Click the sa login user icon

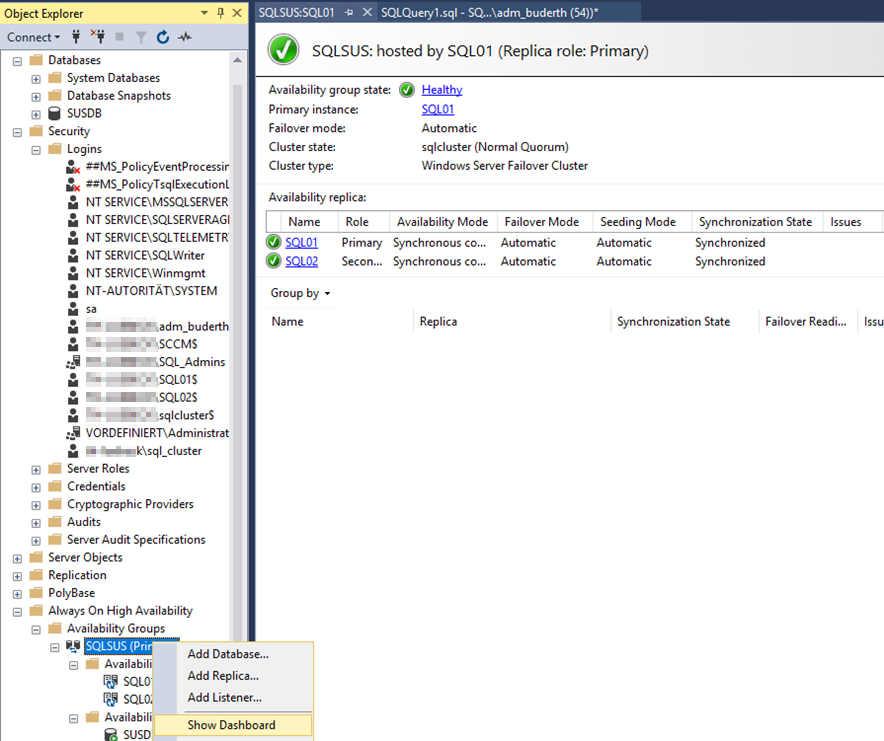pos(73,309)
